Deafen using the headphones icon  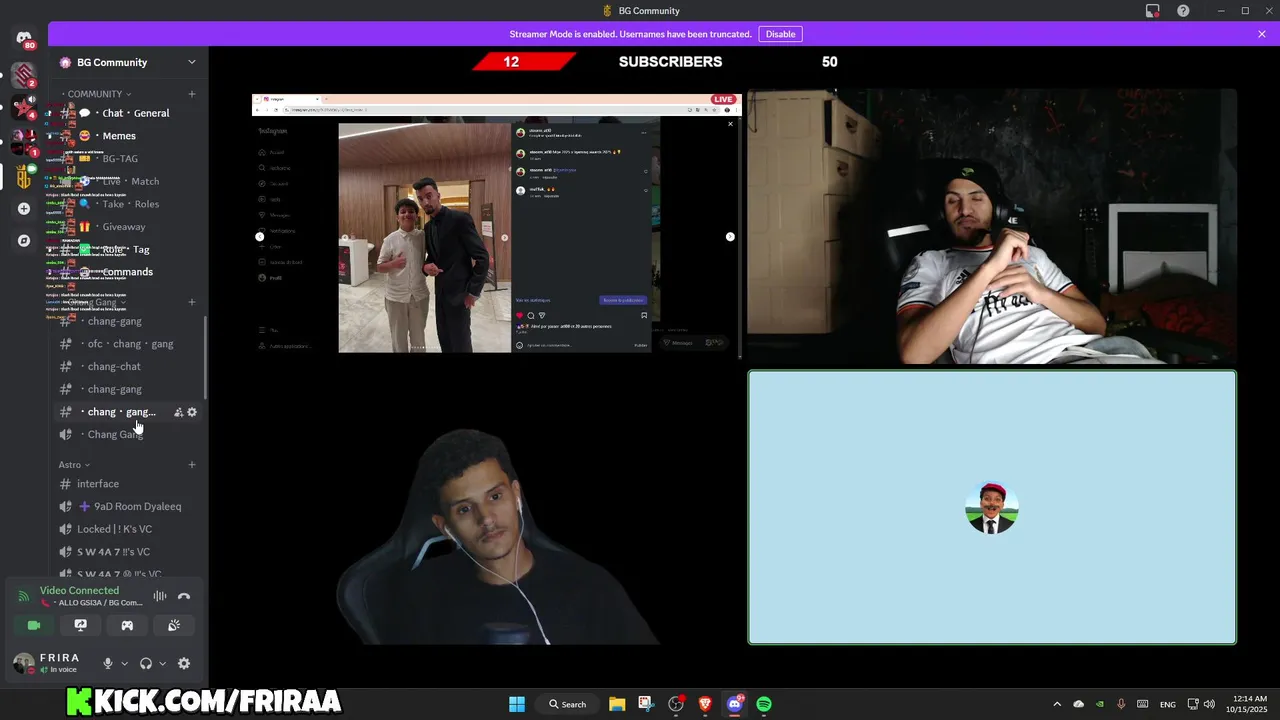pos(146,663)
